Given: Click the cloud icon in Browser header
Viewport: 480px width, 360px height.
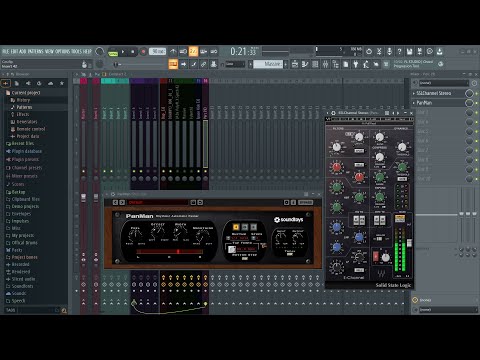Looking at the screenshot, I should (x=50, y=83).
